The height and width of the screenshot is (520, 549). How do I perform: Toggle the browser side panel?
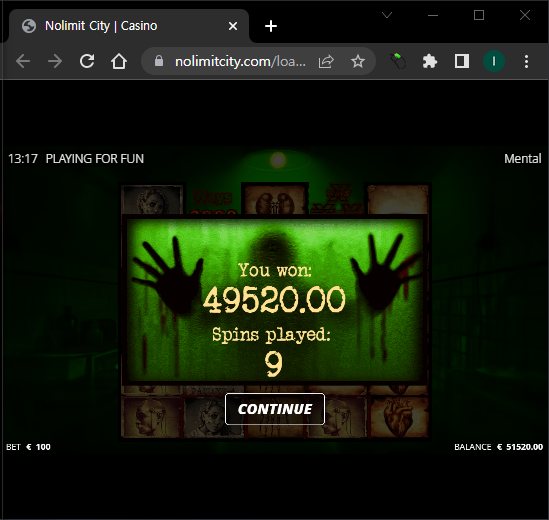tap(462, 61)
